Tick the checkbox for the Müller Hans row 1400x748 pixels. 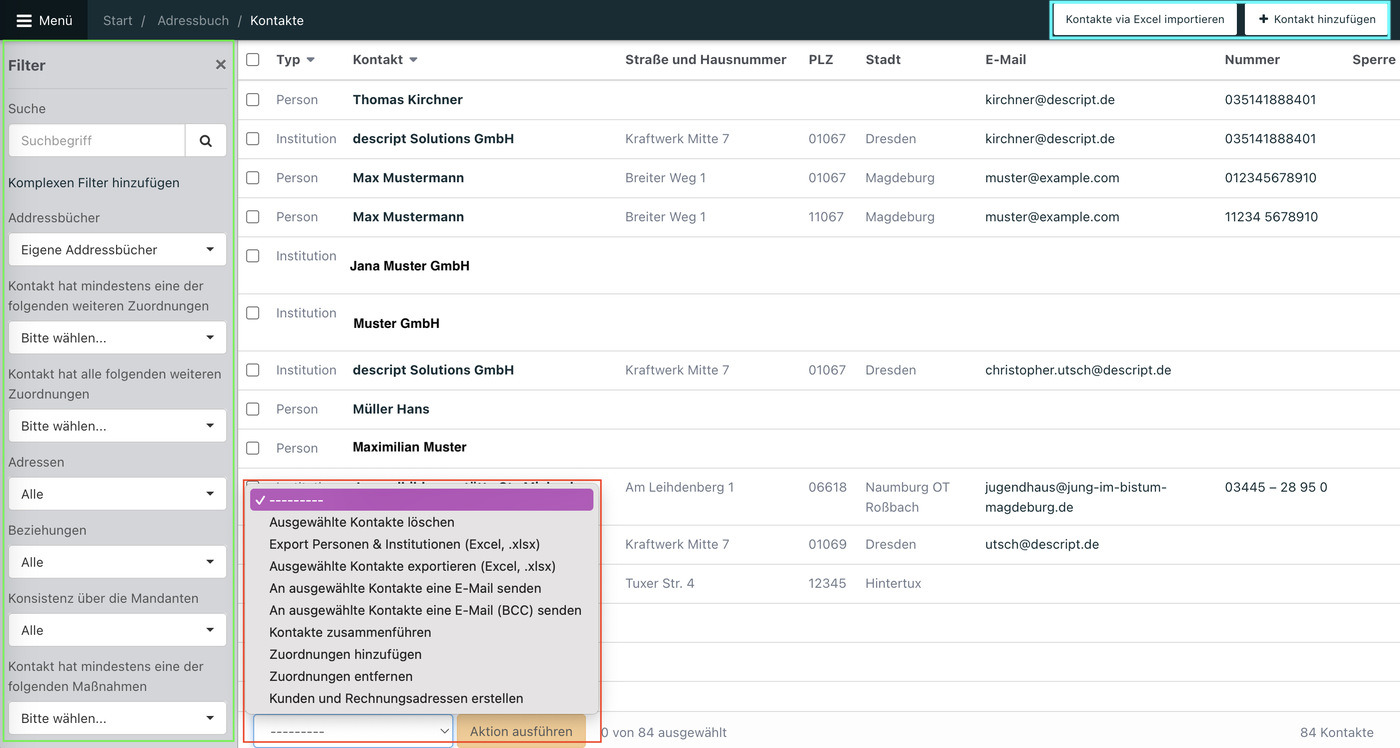coord(253,408)
